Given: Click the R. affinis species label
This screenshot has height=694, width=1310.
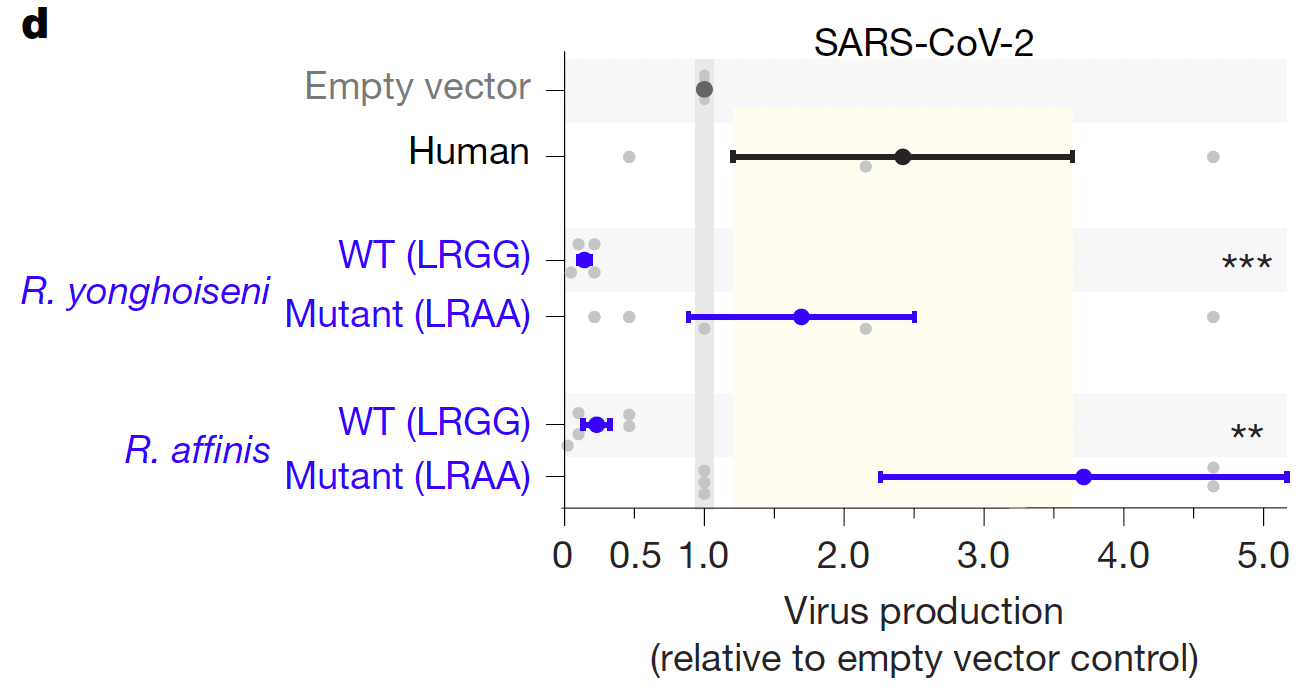Looking at the screenshot, I should tap(197, 450).
